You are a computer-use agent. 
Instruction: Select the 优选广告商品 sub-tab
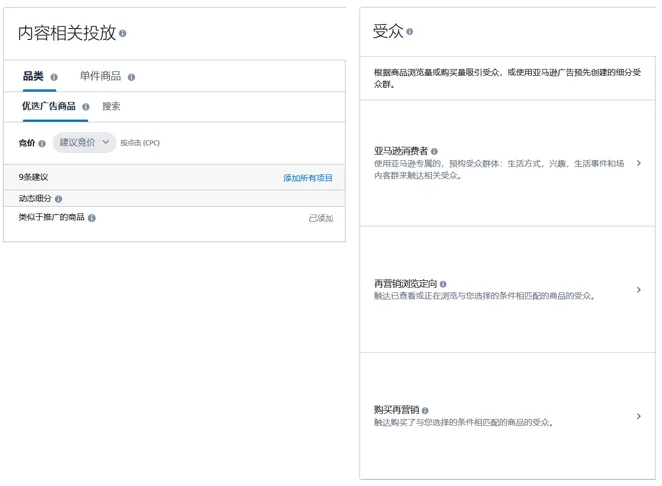pos(49,106)
